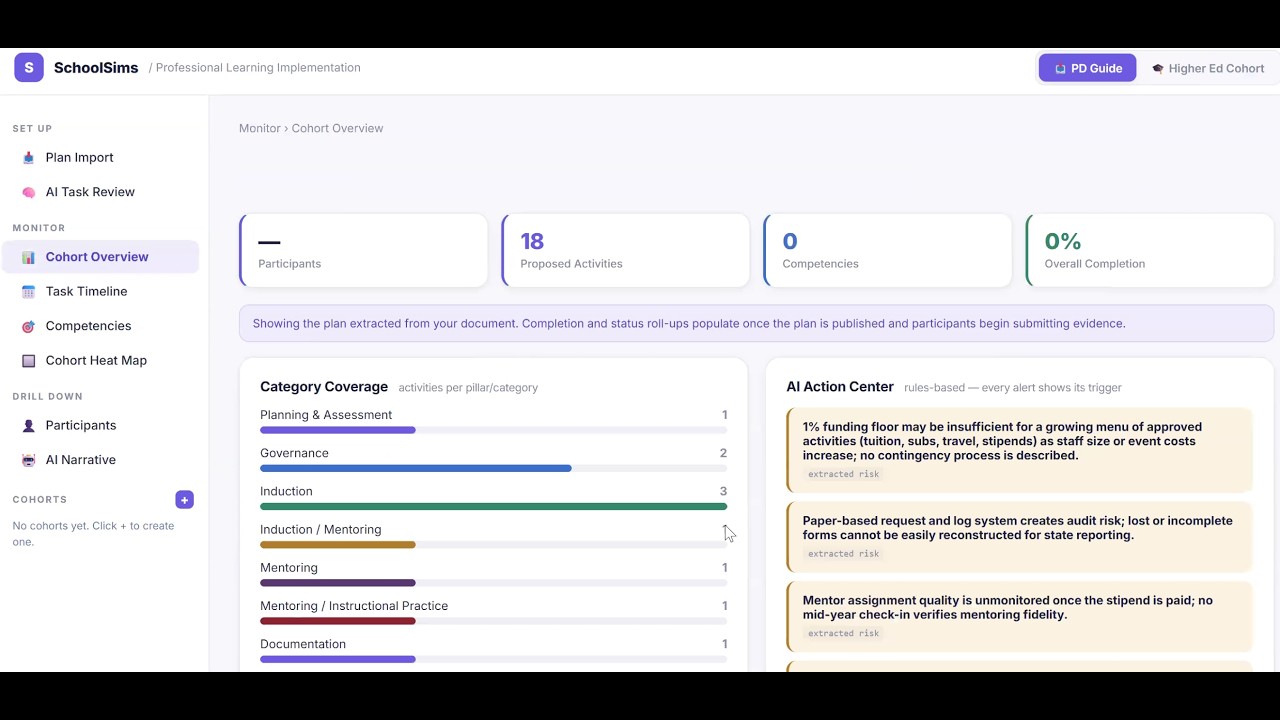Click the Participants stat card
Viewport: 1280px width, 720px height.
click(x=363, y=250)
